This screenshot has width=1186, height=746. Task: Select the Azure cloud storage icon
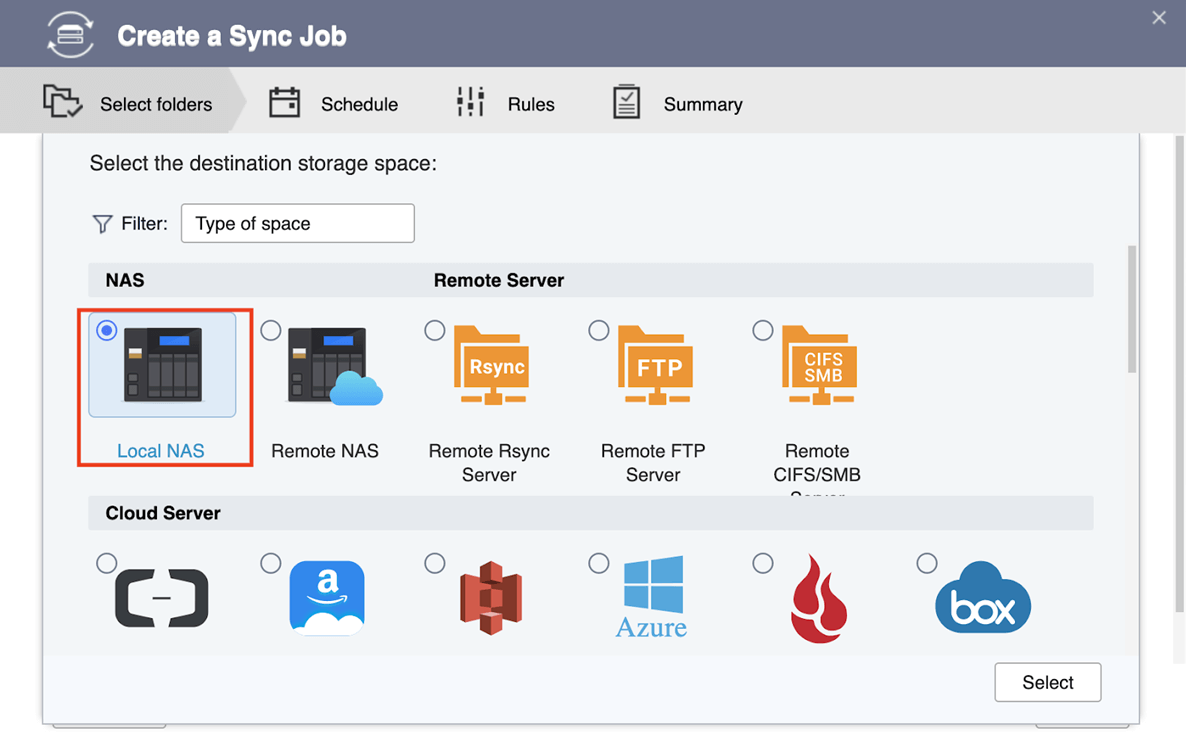click(652, 598)
